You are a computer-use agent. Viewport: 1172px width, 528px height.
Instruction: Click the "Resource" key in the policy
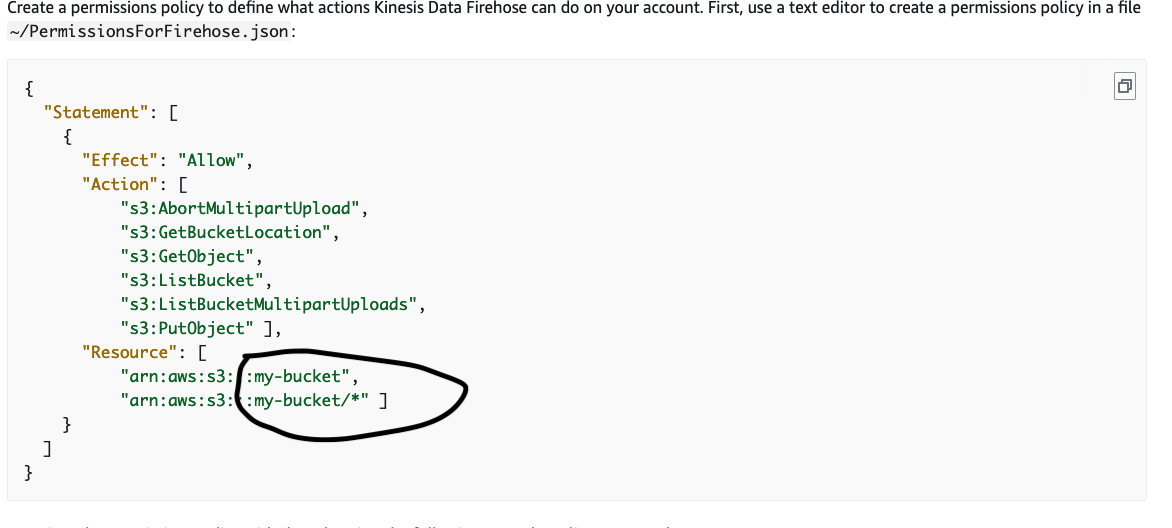point(126,352)
